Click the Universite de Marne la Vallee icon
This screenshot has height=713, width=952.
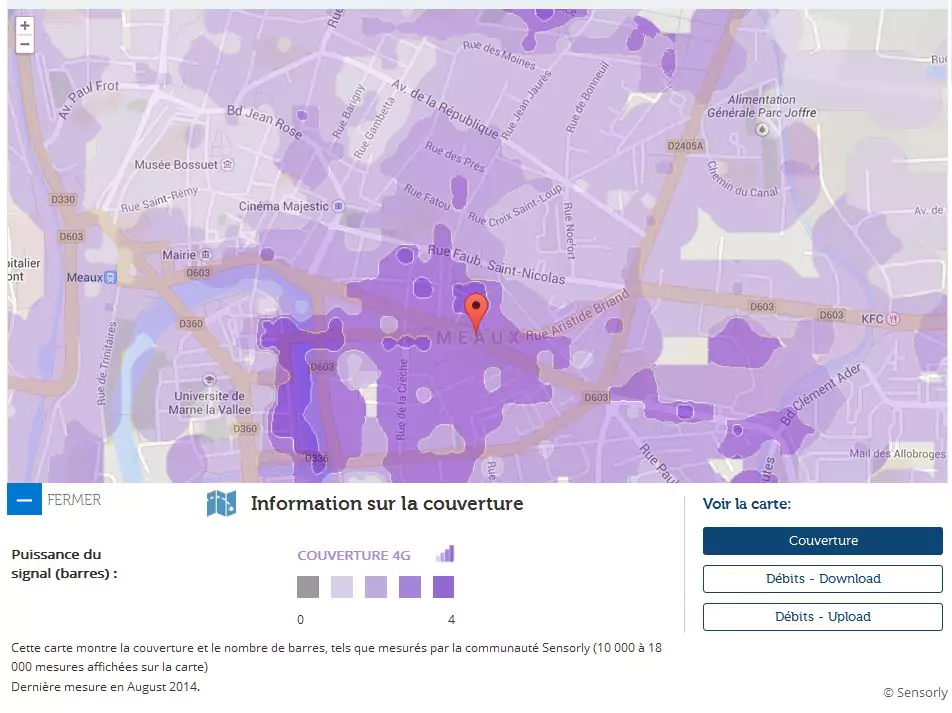pyautogui.click(x=208, y=380)
